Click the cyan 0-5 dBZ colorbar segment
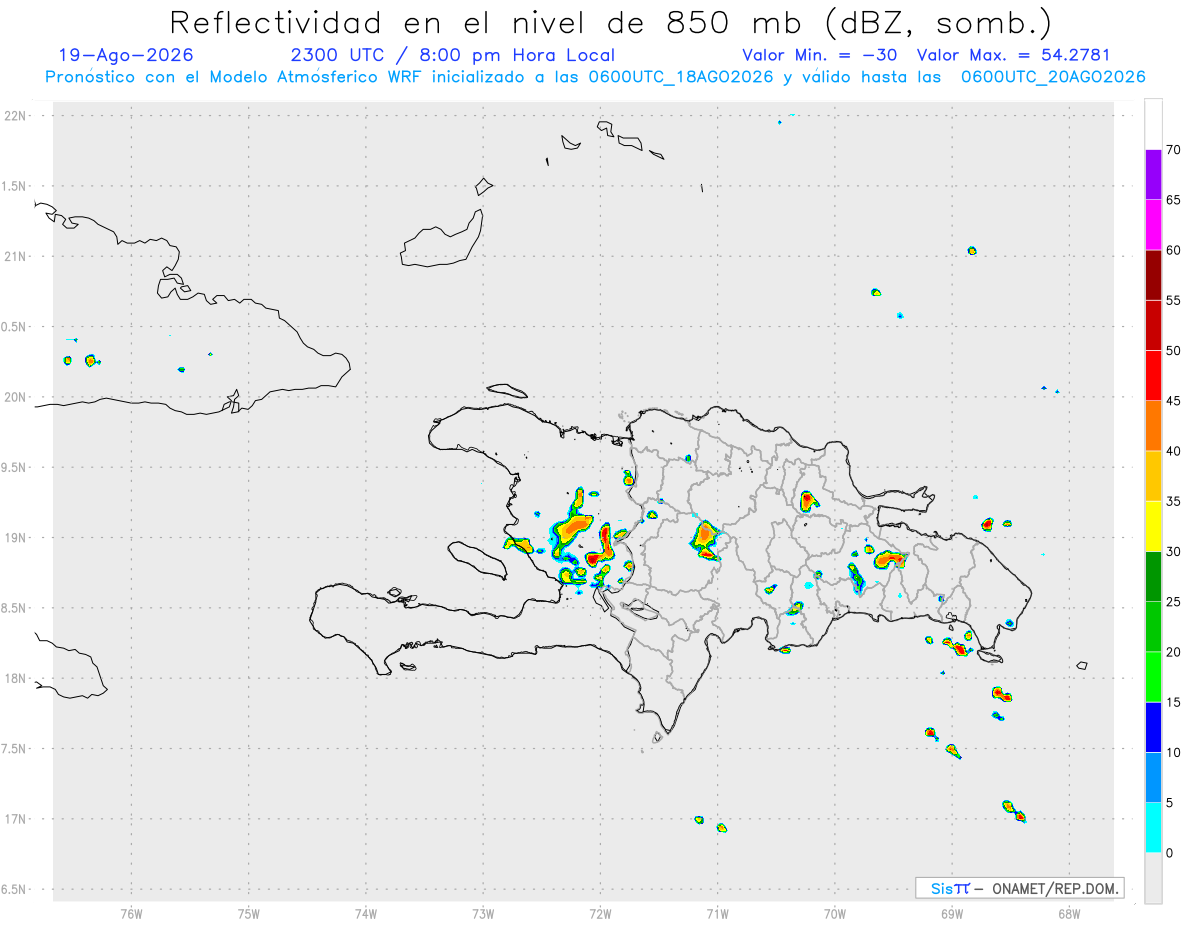This screenshot has height=927, width=1200. (x=1153, y=828)
